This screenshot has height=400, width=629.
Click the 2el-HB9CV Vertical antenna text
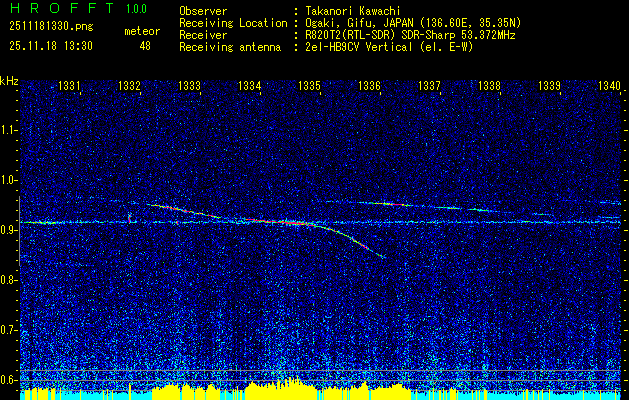click(388, 47)
